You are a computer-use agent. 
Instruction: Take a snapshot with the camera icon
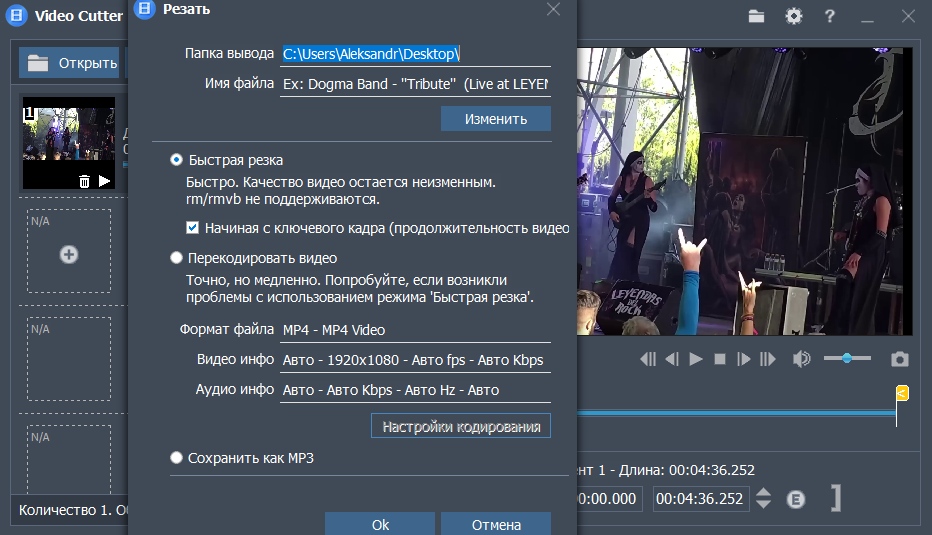coord(900,359)
